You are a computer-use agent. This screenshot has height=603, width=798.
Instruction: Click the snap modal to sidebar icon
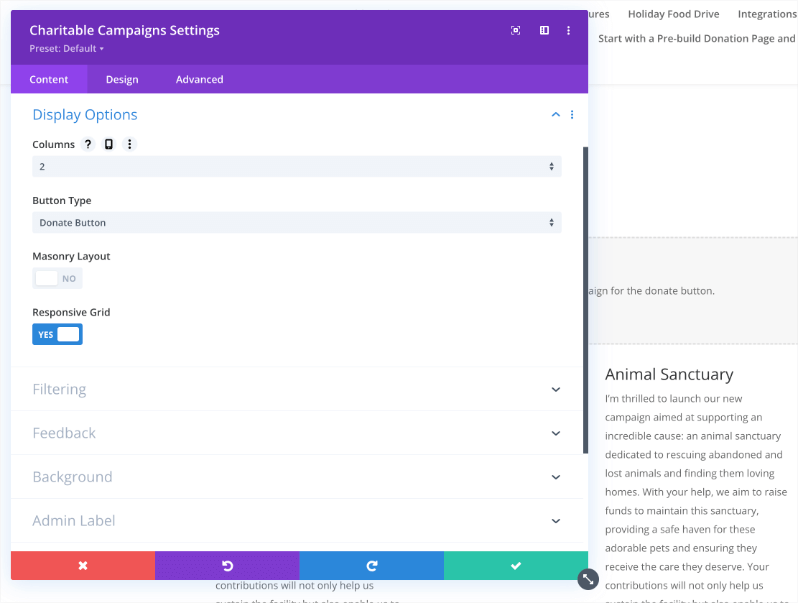[544, 31]
